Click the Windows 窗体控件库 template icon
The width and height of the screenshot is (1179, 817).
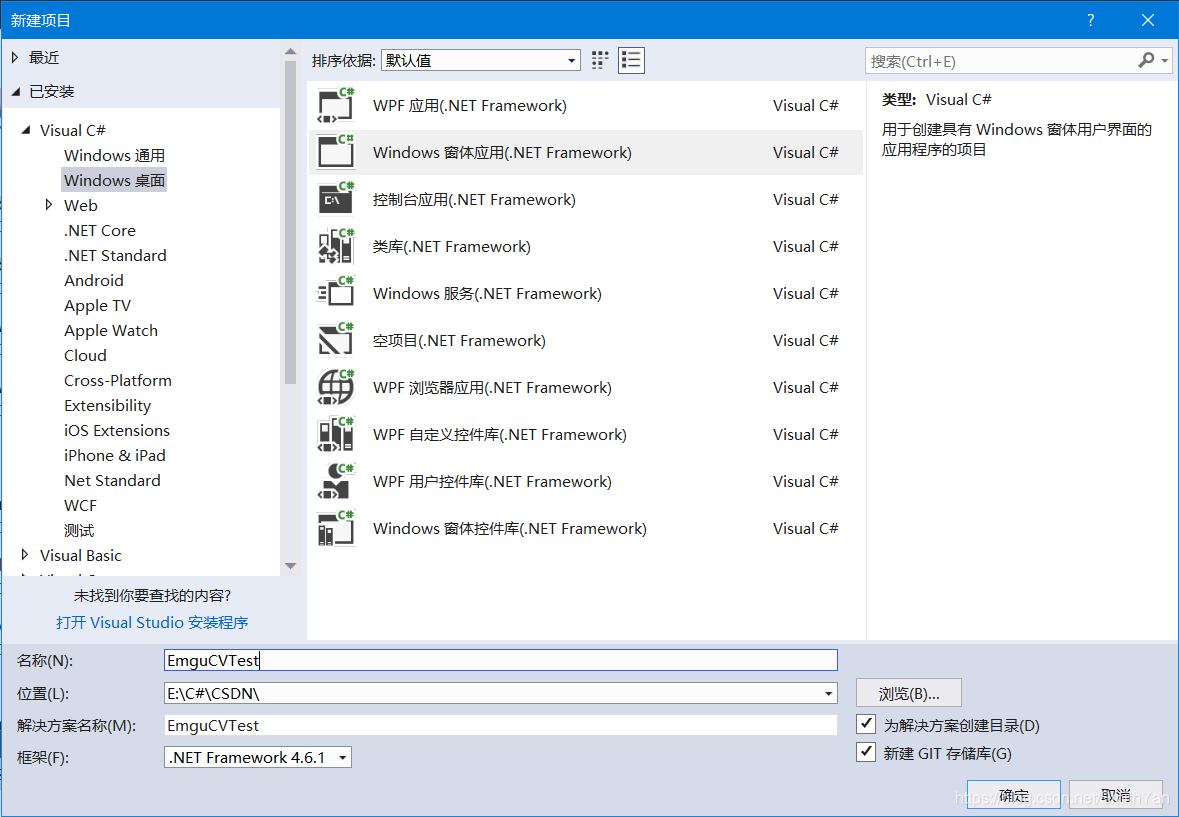click(x=335, y=528)
